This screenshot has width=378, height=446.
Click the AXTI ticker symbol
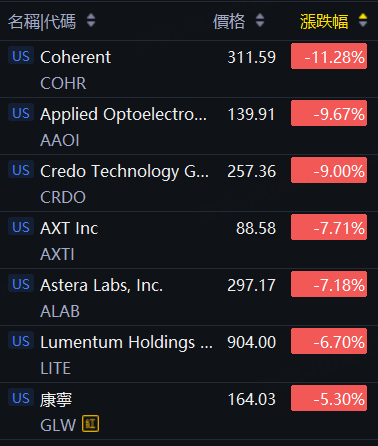tap(57, 254)
